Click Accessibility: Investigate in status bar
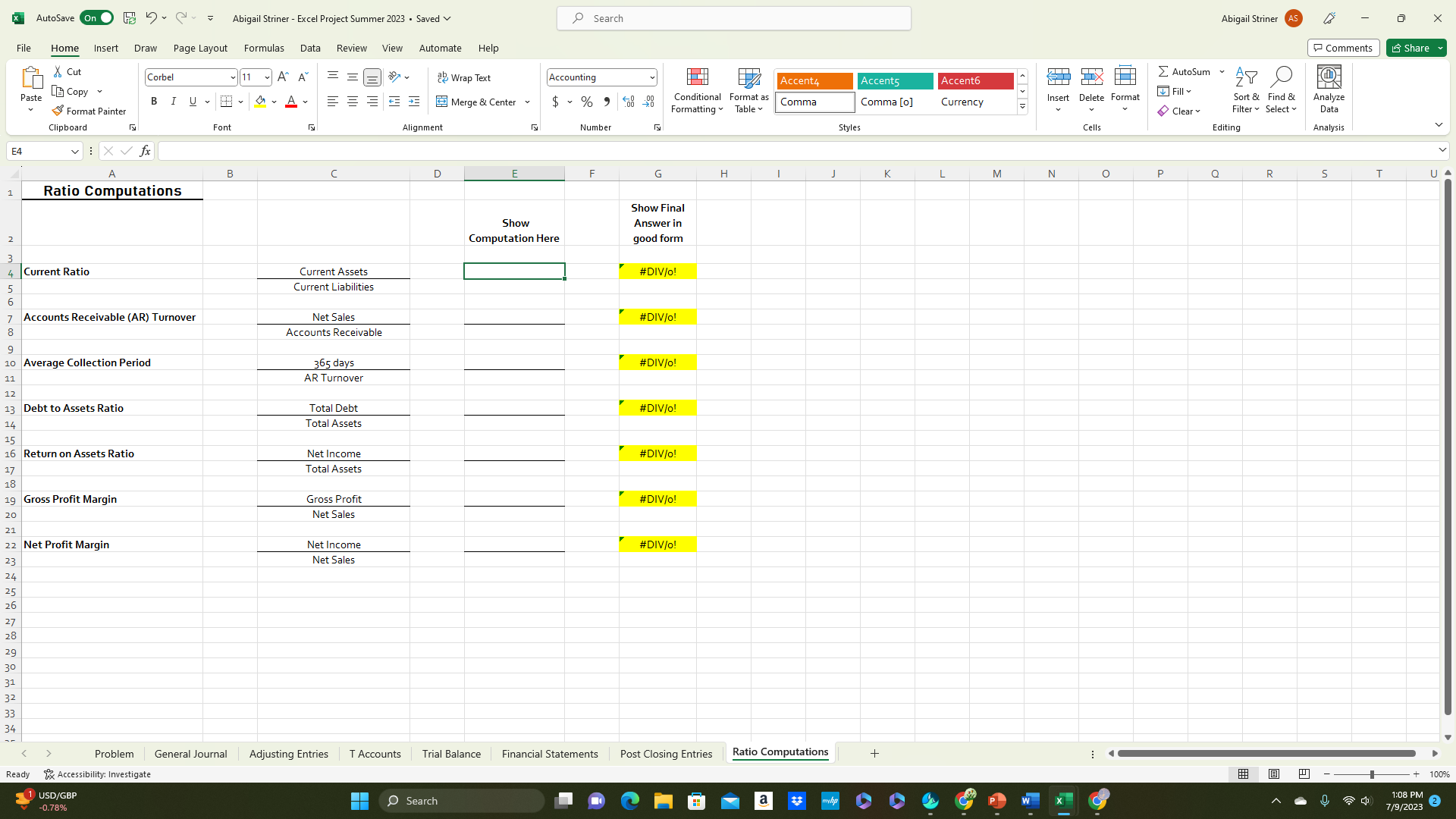 click(x=97, y=774)
